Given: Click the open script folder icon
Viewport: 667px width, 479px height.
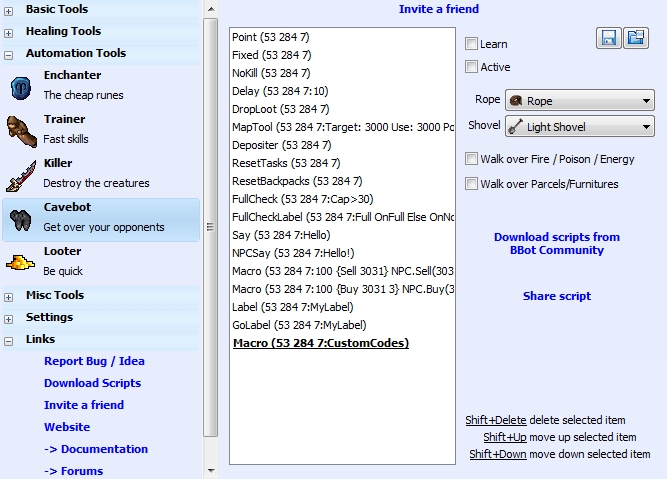Looking at the screenshot, I should tap(635, 38).
